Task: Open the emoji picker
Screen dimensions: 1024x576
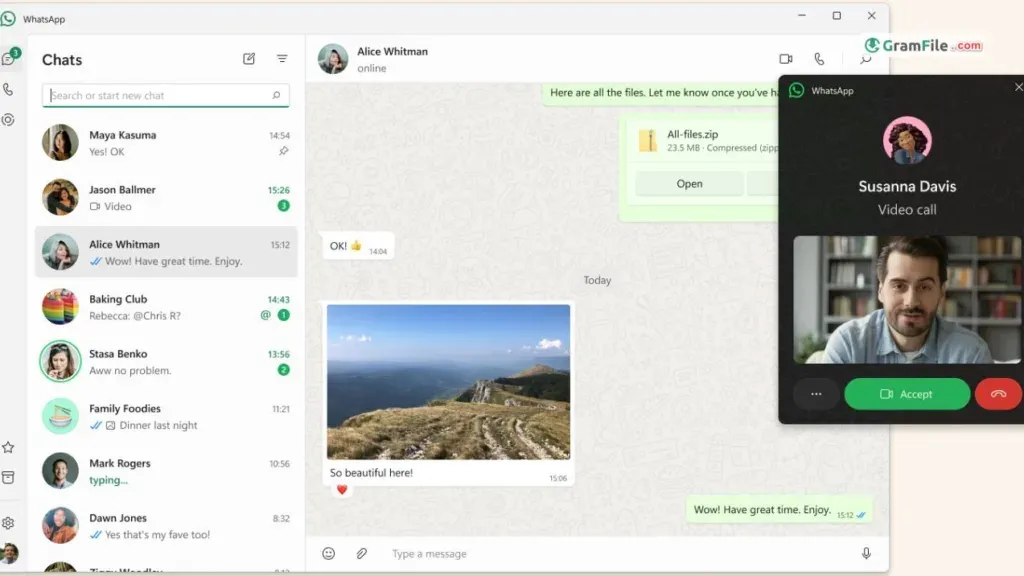Action: (328, 554)
